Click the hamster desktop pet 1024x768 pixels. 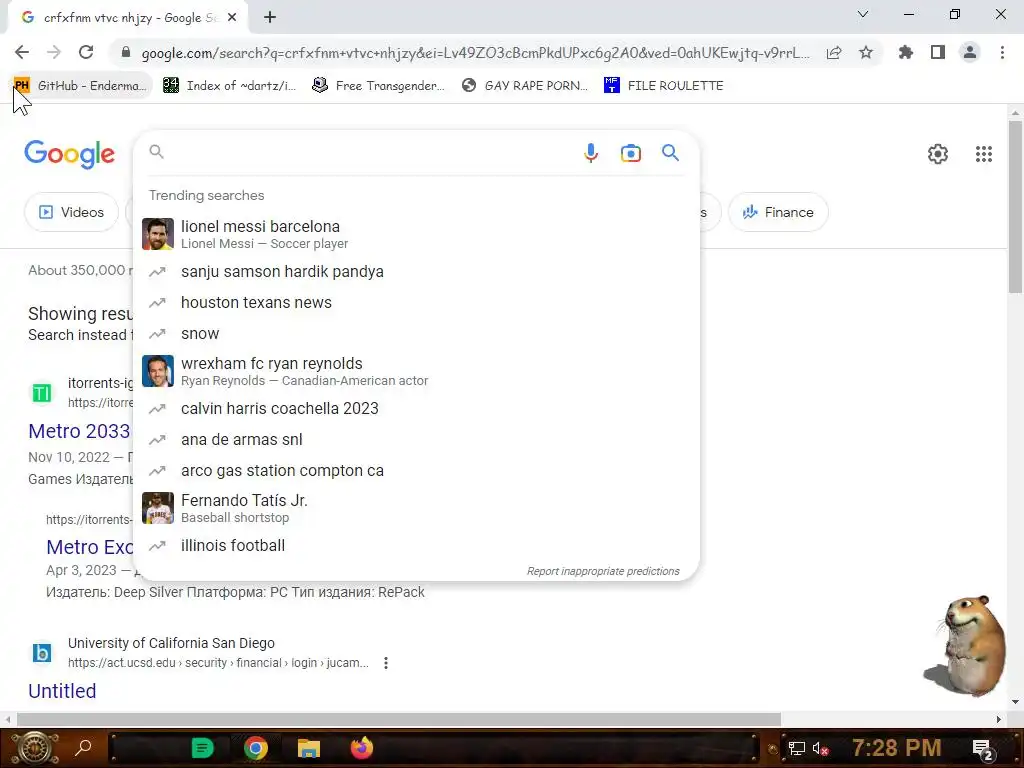point(966,645)
